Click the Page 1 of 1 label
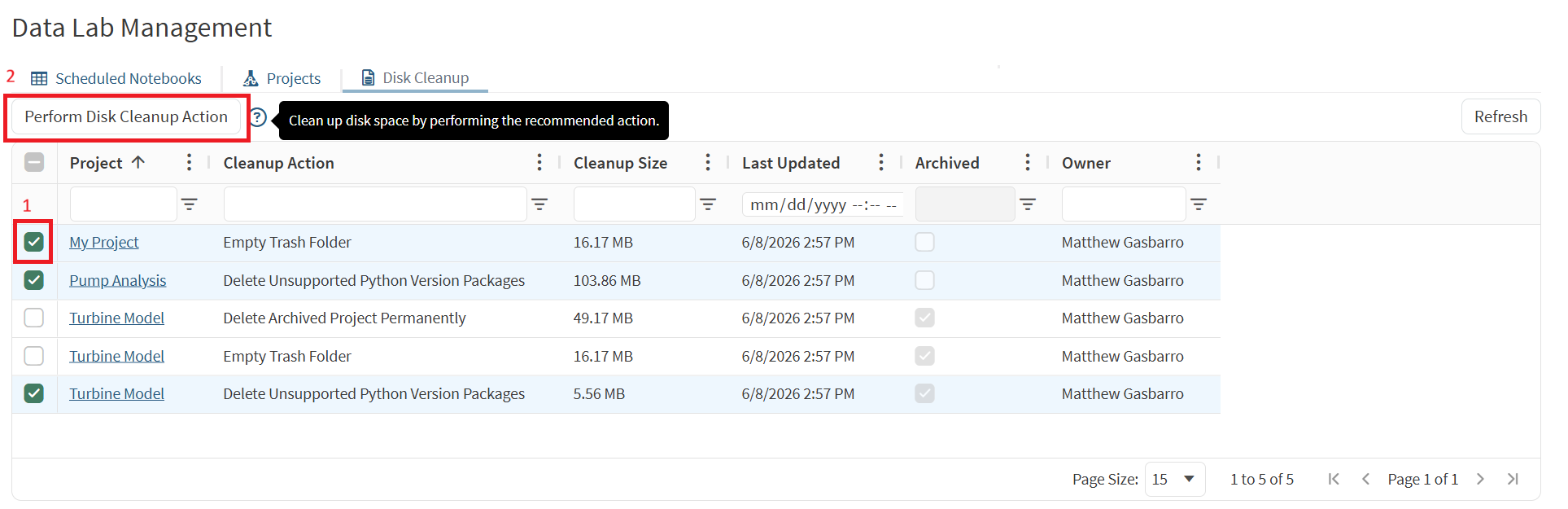This screenshot has width=1568, height=509. tap(1423, 479)
